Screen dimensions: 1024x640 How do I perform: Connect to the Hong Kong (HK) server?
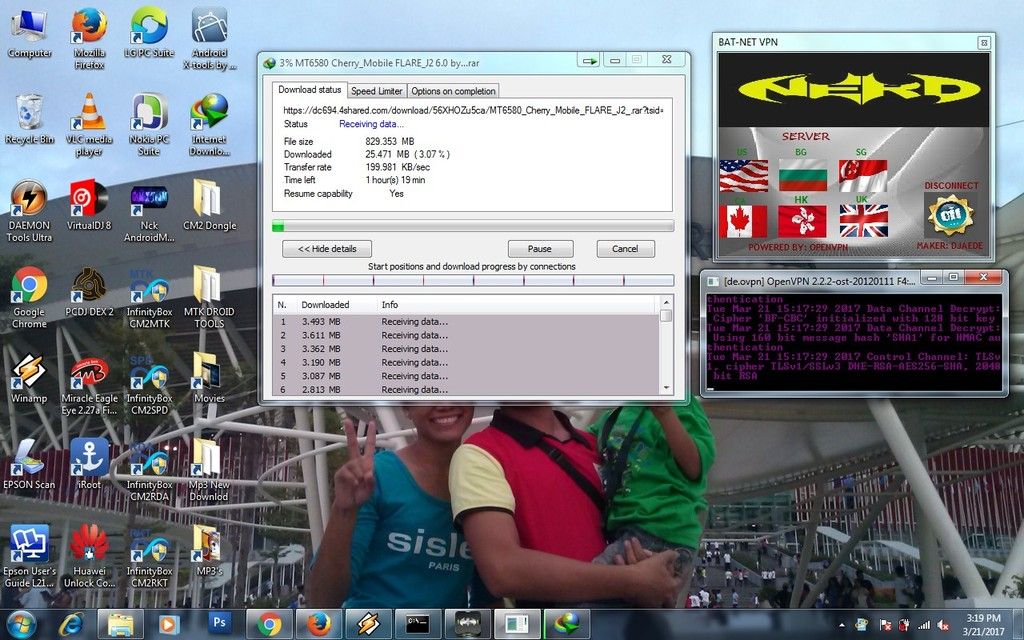coord(802,221)
